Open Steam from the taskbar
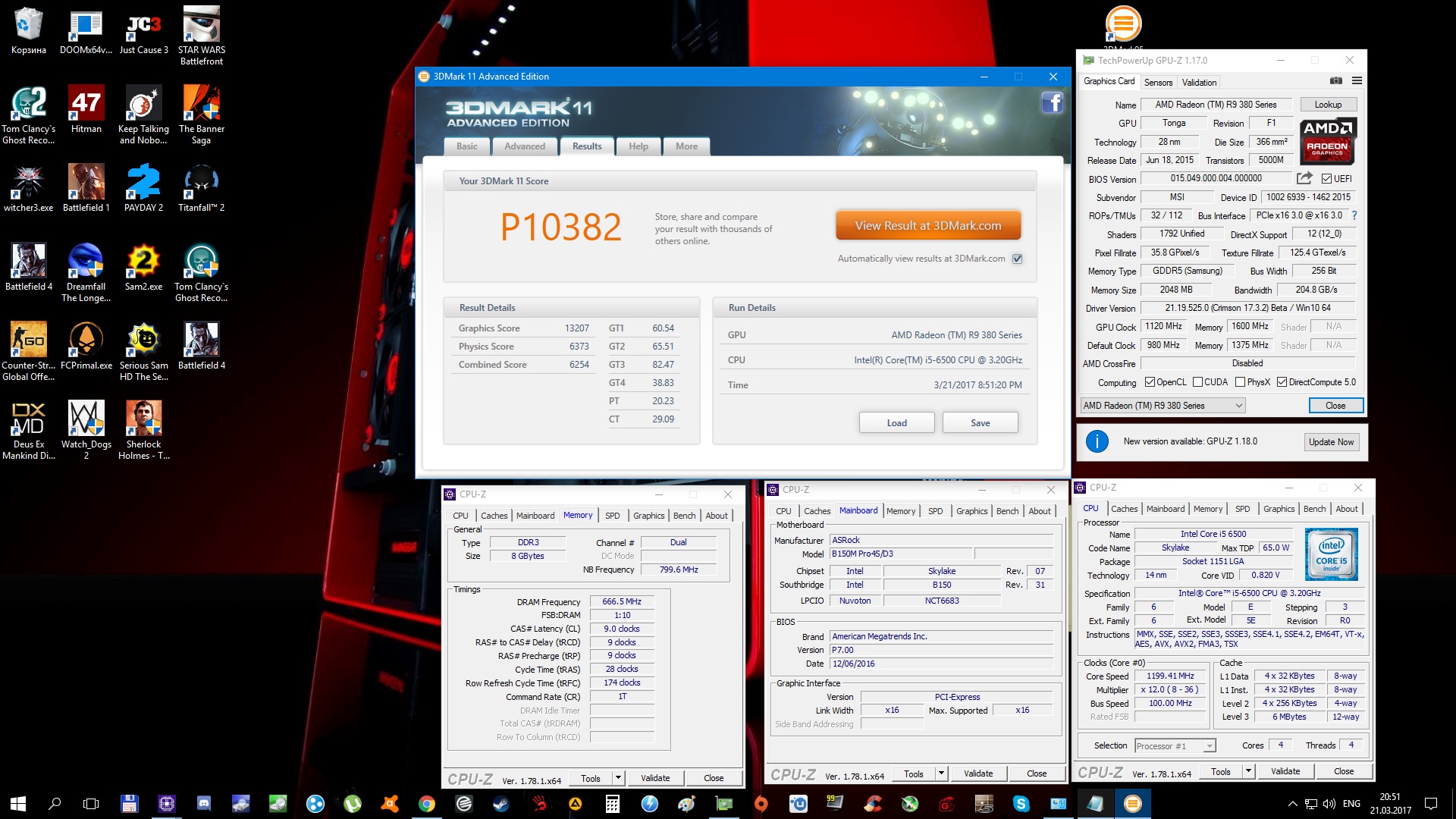Viewport: 1456px width, 819px height. (500, 804)
